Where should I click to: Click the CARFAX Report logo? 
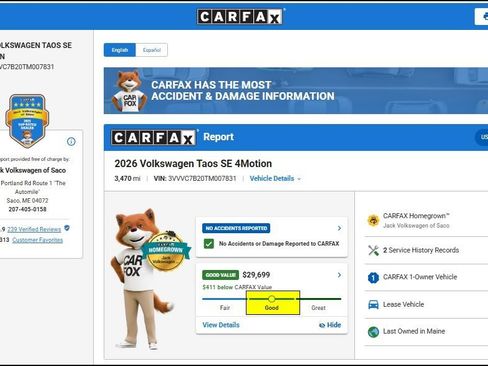coord(154,137)
